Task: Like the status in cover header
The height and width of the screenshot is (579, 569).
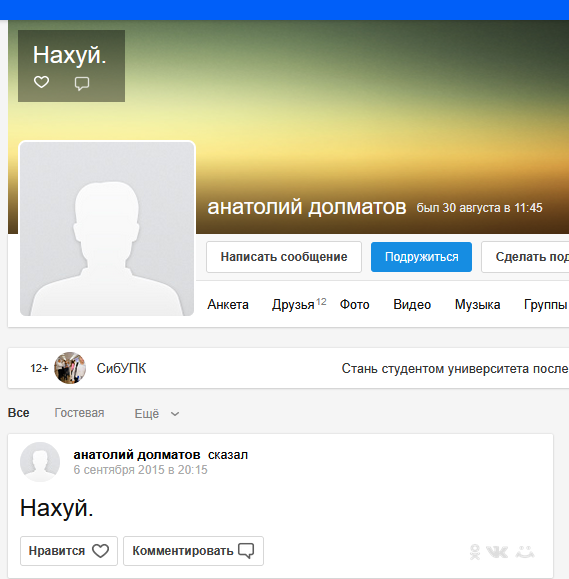Action: click(41, 82)
